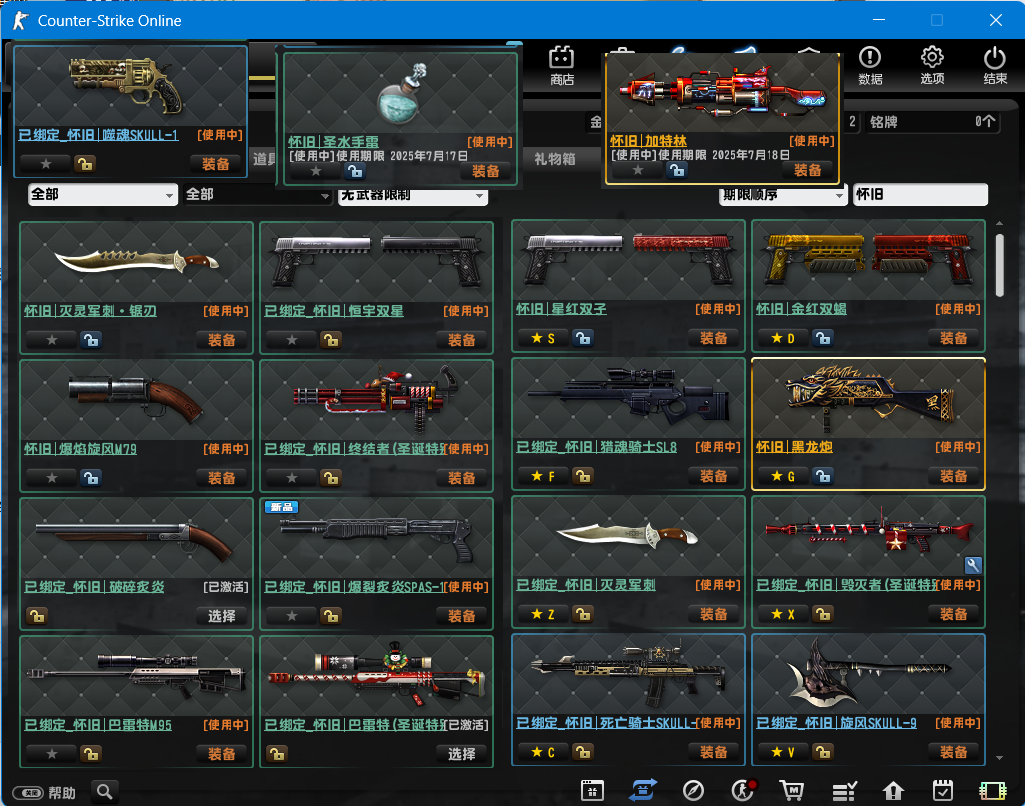Click 装备 on 爆裂炙炎SPAS-1 card

tap(462, 616)
